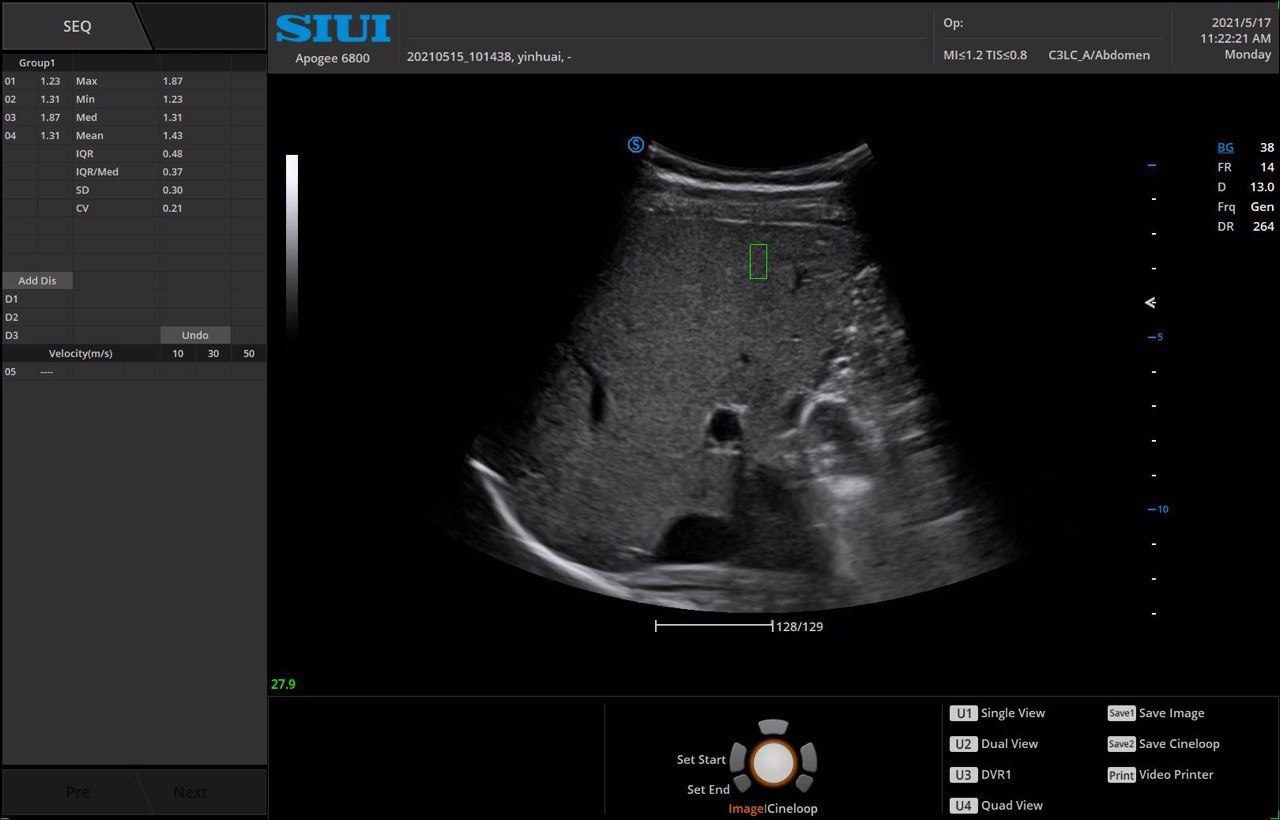
Task: Click the U1 Single View key icon
Action: [x=963, y=713]
